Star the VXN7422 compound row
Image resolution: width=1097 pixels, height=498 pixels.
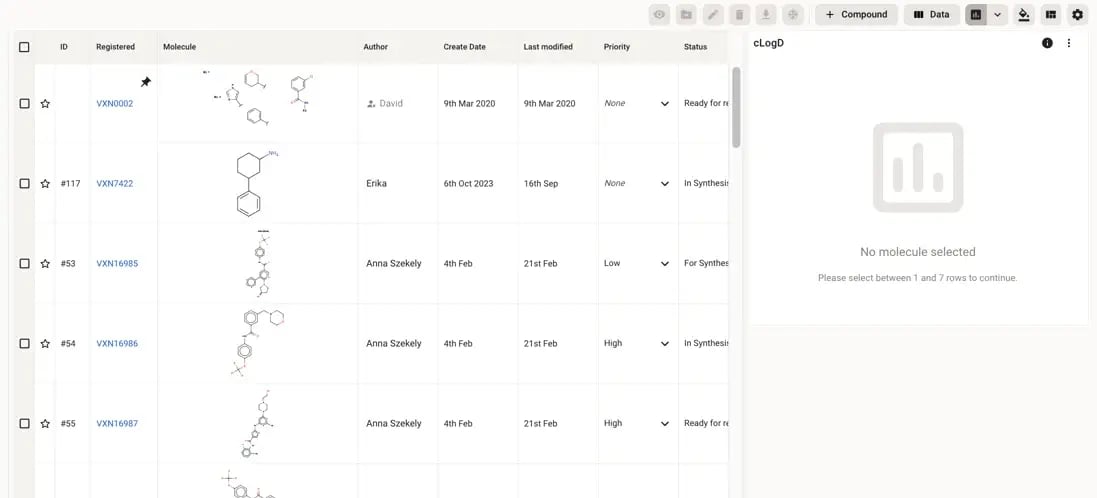tap(45, 184)
